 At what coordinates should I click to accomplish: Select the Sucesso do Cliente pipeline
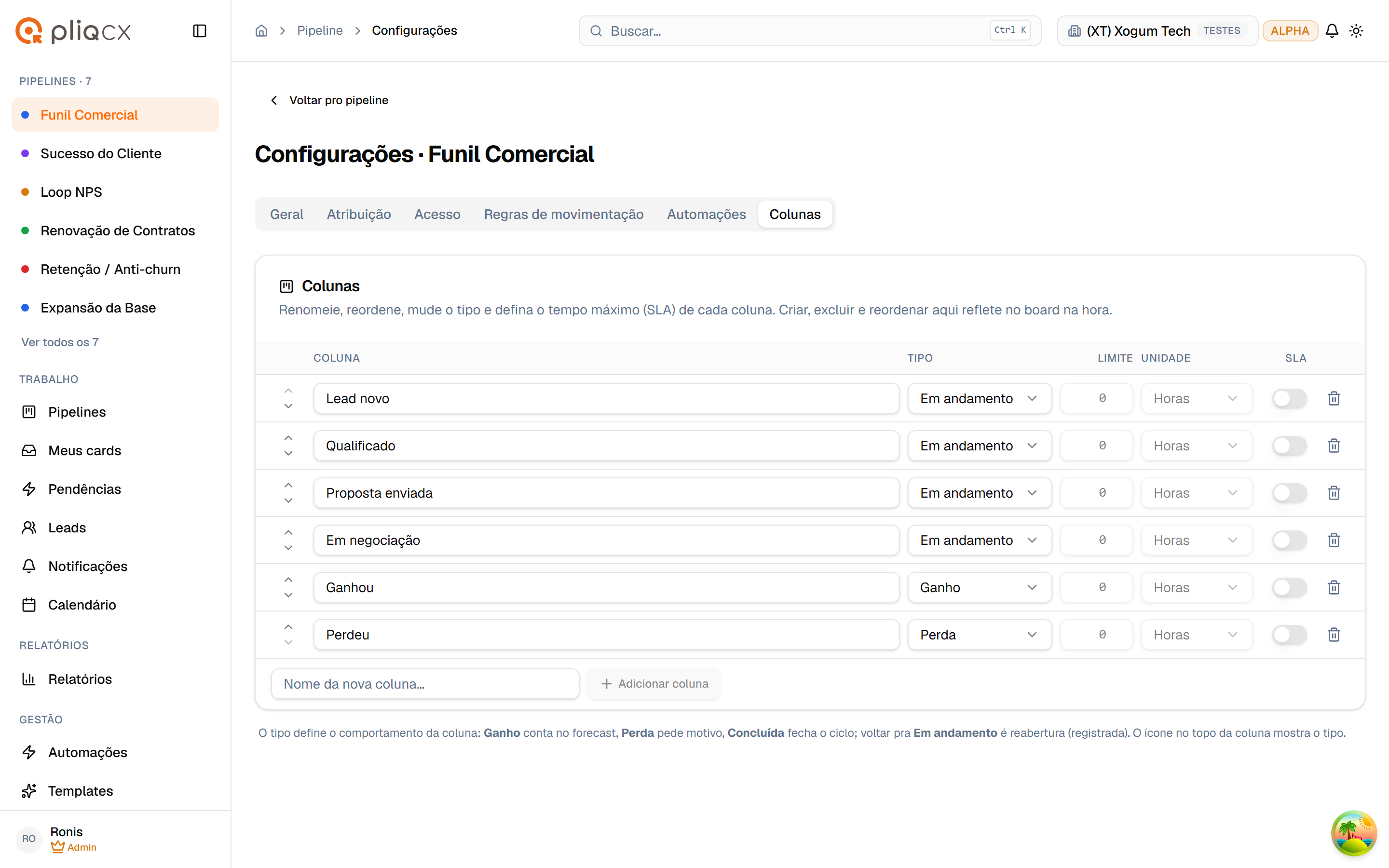click(115, 153)
